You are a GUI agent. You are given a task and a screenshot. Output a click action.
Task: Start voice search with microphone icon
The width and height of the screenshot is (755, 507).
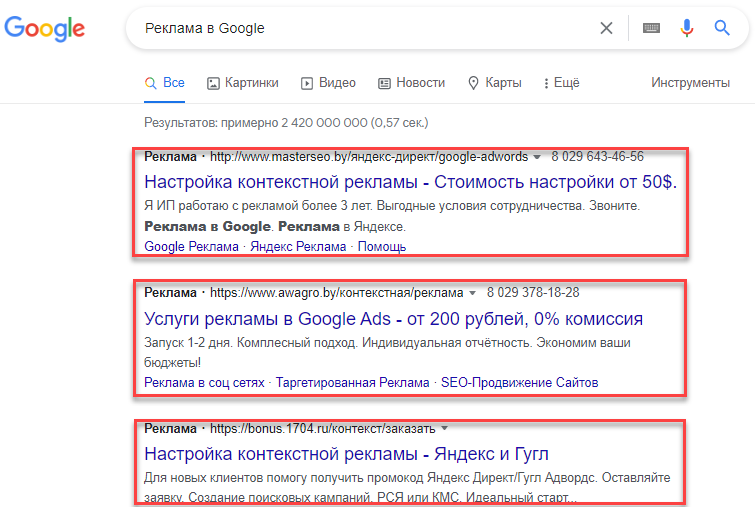pyautogui.click(x=687, y=28)
